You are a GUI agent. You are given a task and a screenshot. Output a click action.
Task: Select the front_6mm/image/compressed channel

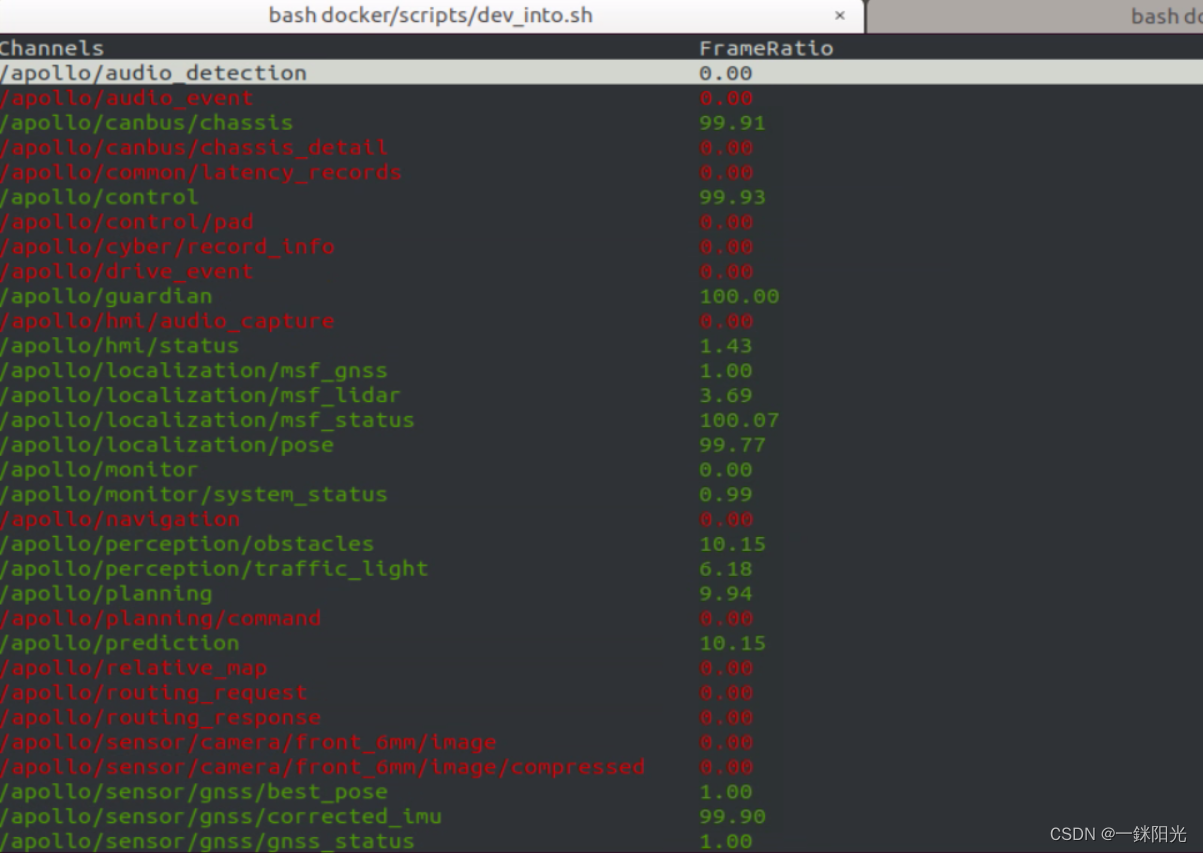(x=323, y=767)
